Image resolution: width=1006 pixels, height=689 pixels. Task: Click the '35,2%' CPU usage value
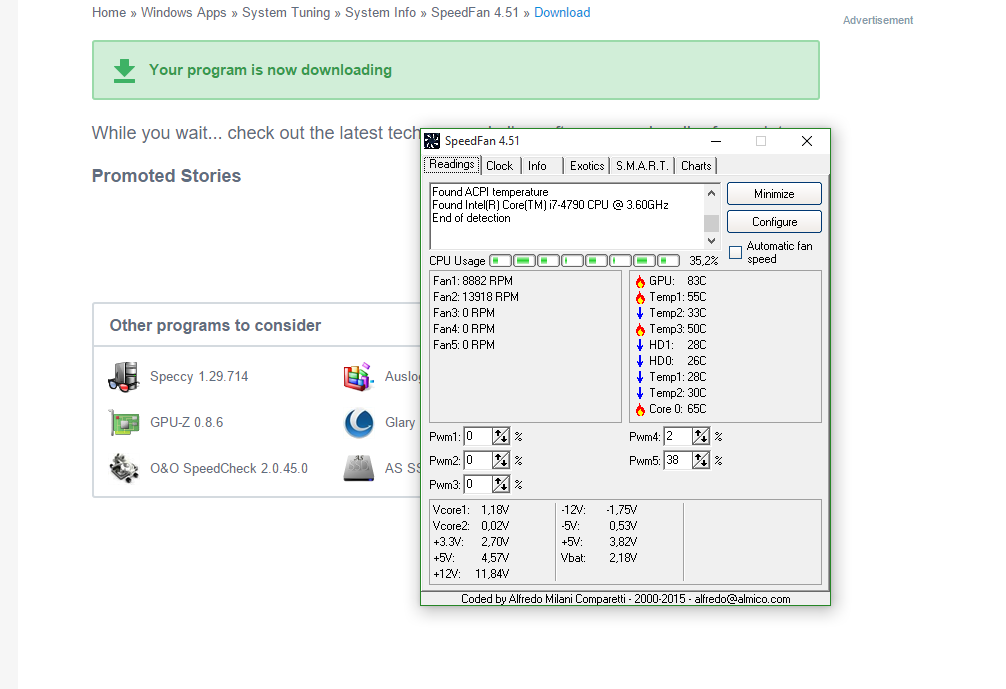coord(703,261)
